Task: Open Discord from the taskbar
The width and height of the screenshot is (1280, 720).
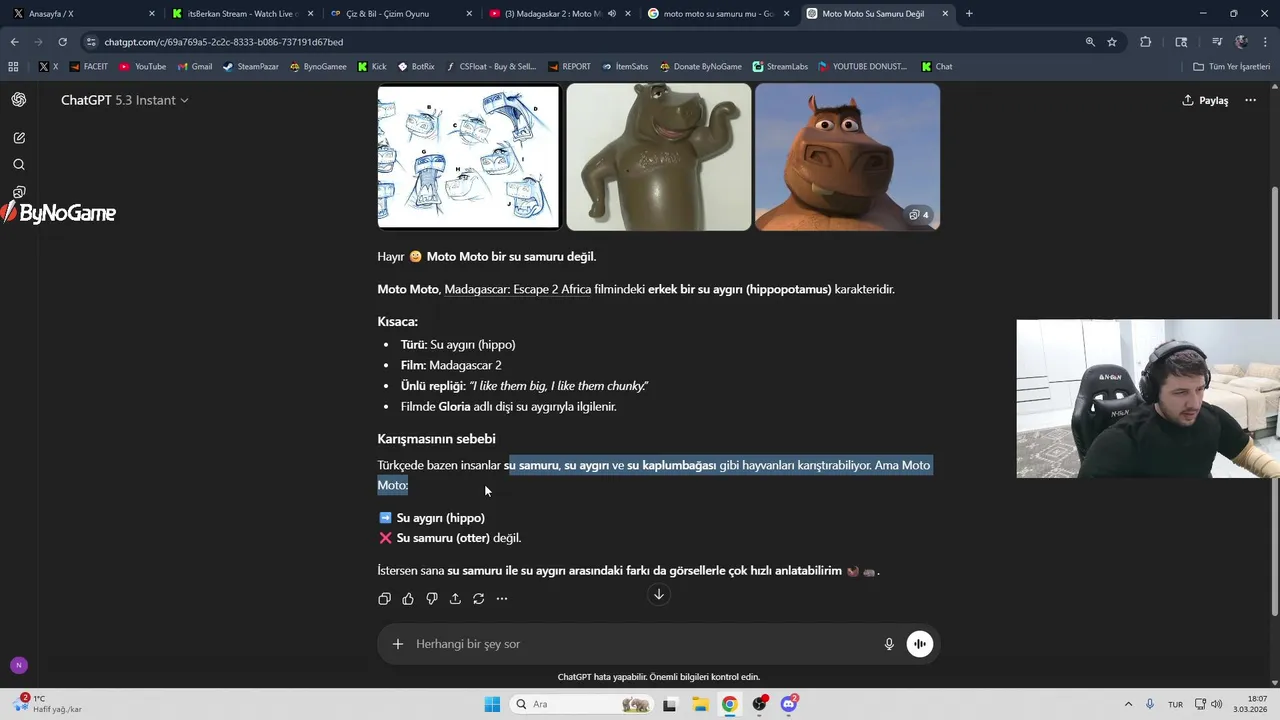Action: (x=790, y=704)
